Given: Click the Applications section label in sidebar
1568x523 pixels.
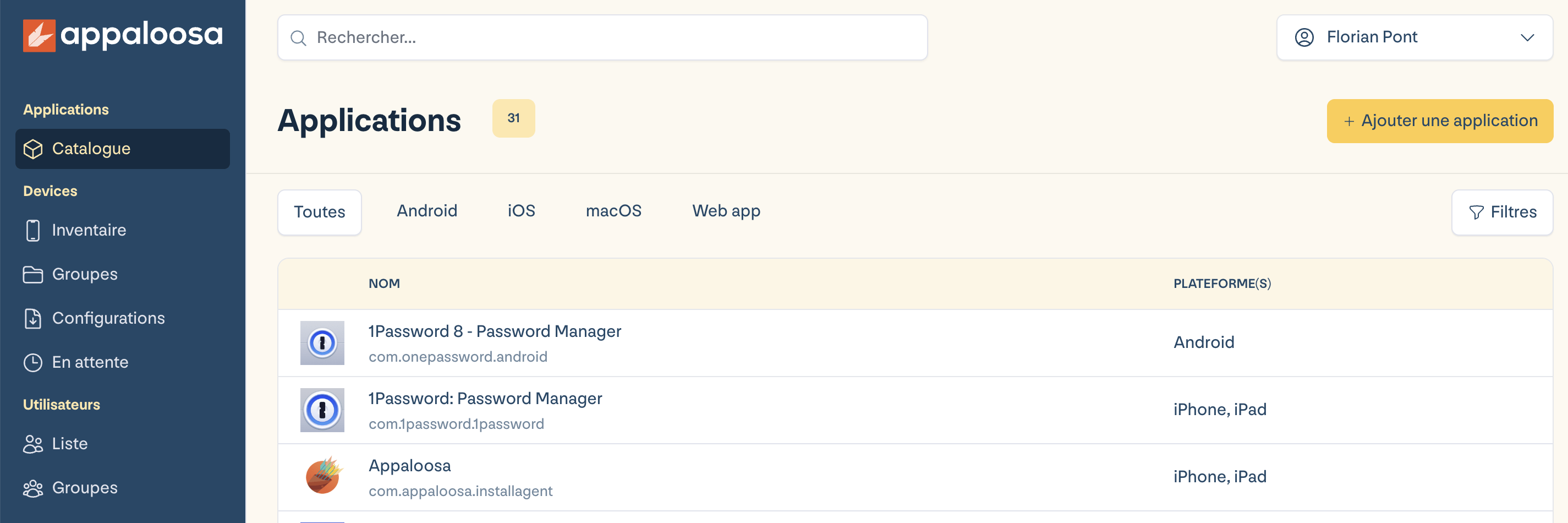Looking at the screenshot, I should (65, 110).
